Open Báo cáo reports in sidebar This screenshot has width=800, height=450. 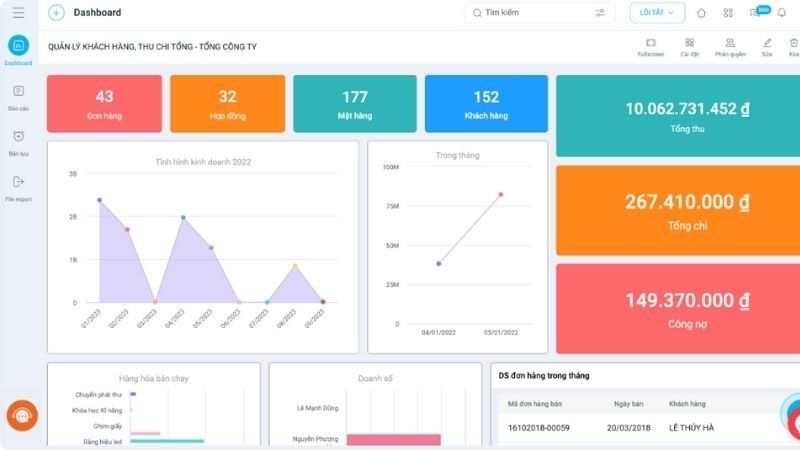(x=18, y=96)
